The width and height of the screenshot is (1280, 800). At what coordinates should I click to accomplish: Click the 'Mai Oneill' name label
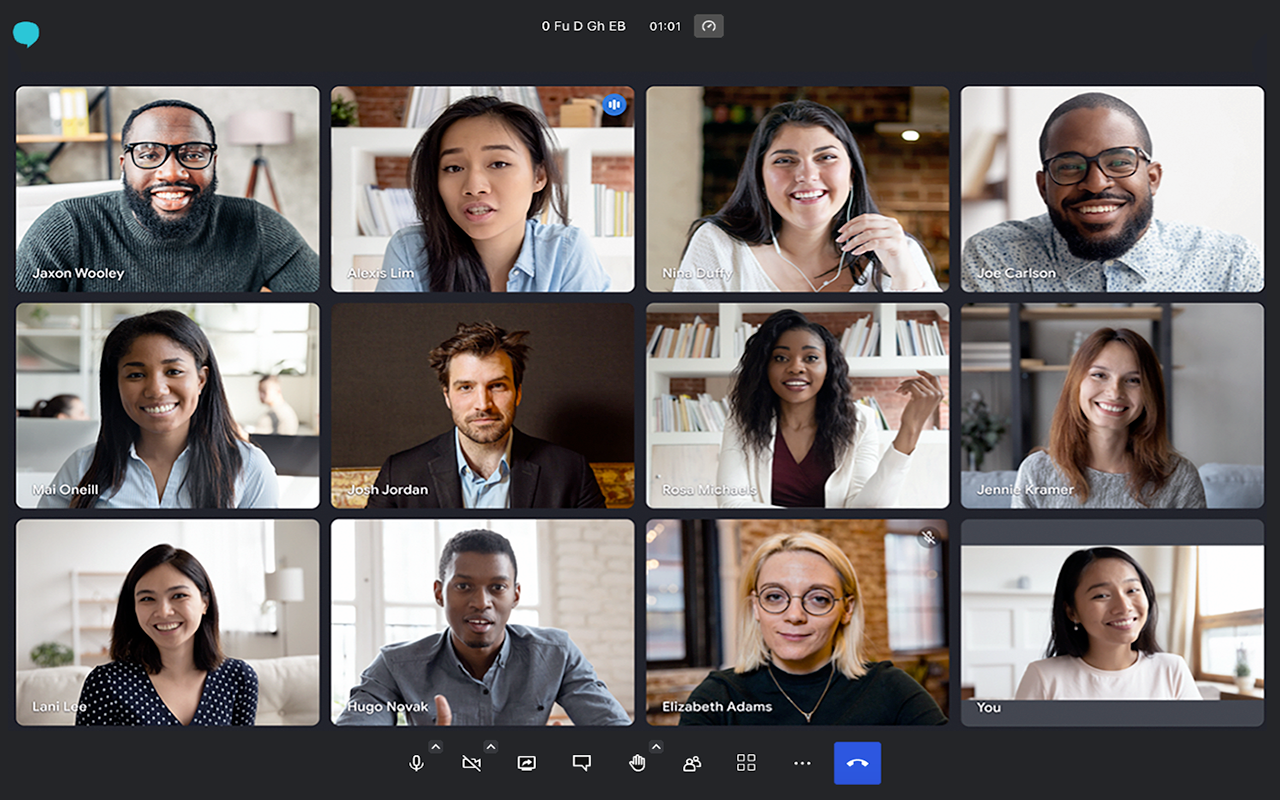point(65,490)
